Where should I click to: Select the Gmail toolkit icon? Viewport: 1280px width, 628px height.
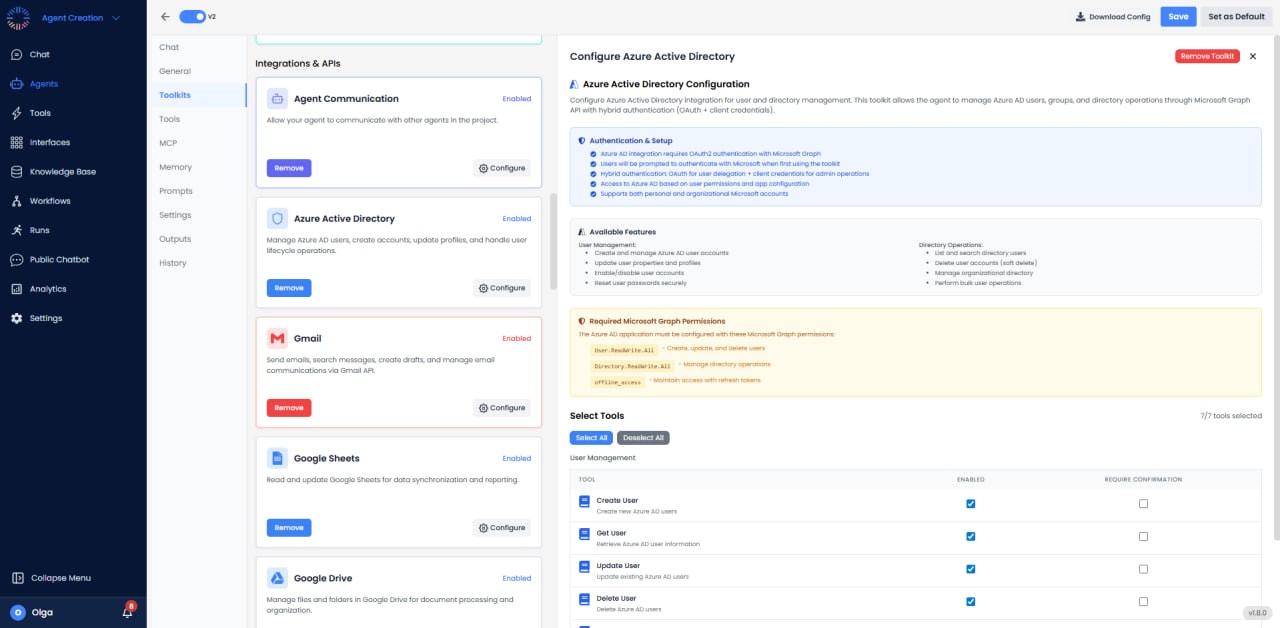coord(277,339)
